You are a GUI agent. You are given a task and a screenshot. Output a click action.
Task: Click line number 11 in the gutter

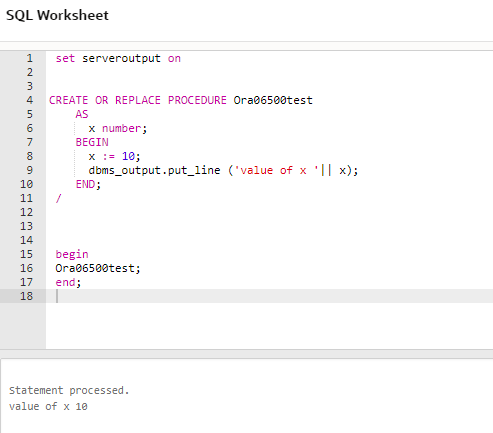[x=26, y=198]
